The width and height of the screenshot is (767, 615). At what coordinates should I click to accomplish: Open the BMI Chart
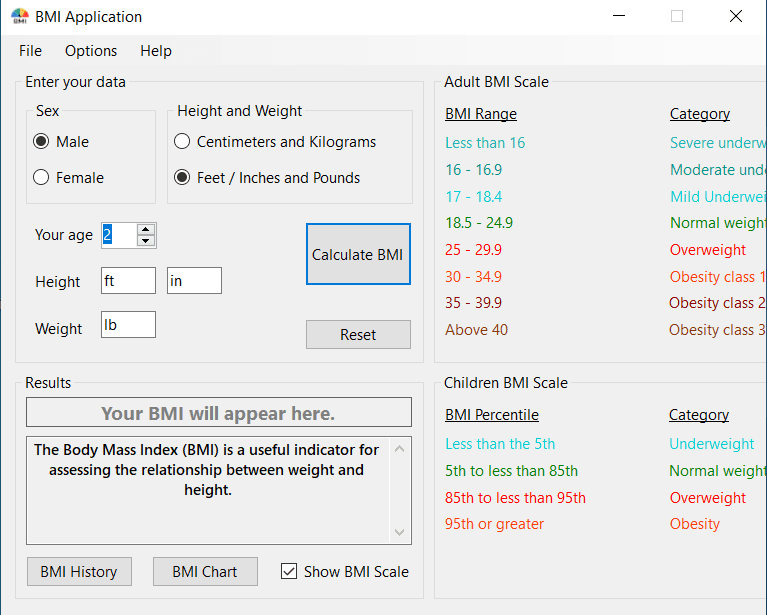point(205,572)
